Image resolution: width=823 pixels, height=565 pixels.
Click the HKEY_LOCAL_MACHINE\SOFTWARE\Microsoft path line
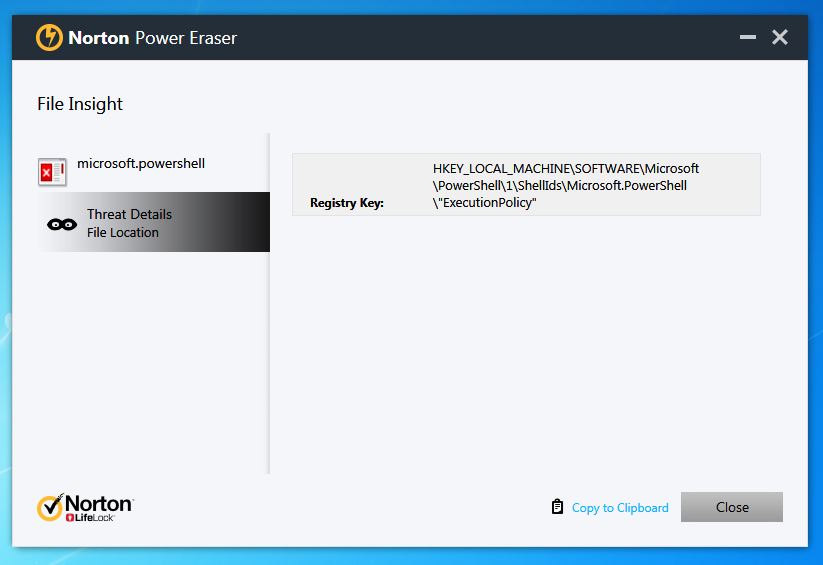pyautogui.click(x=566, y=169)
